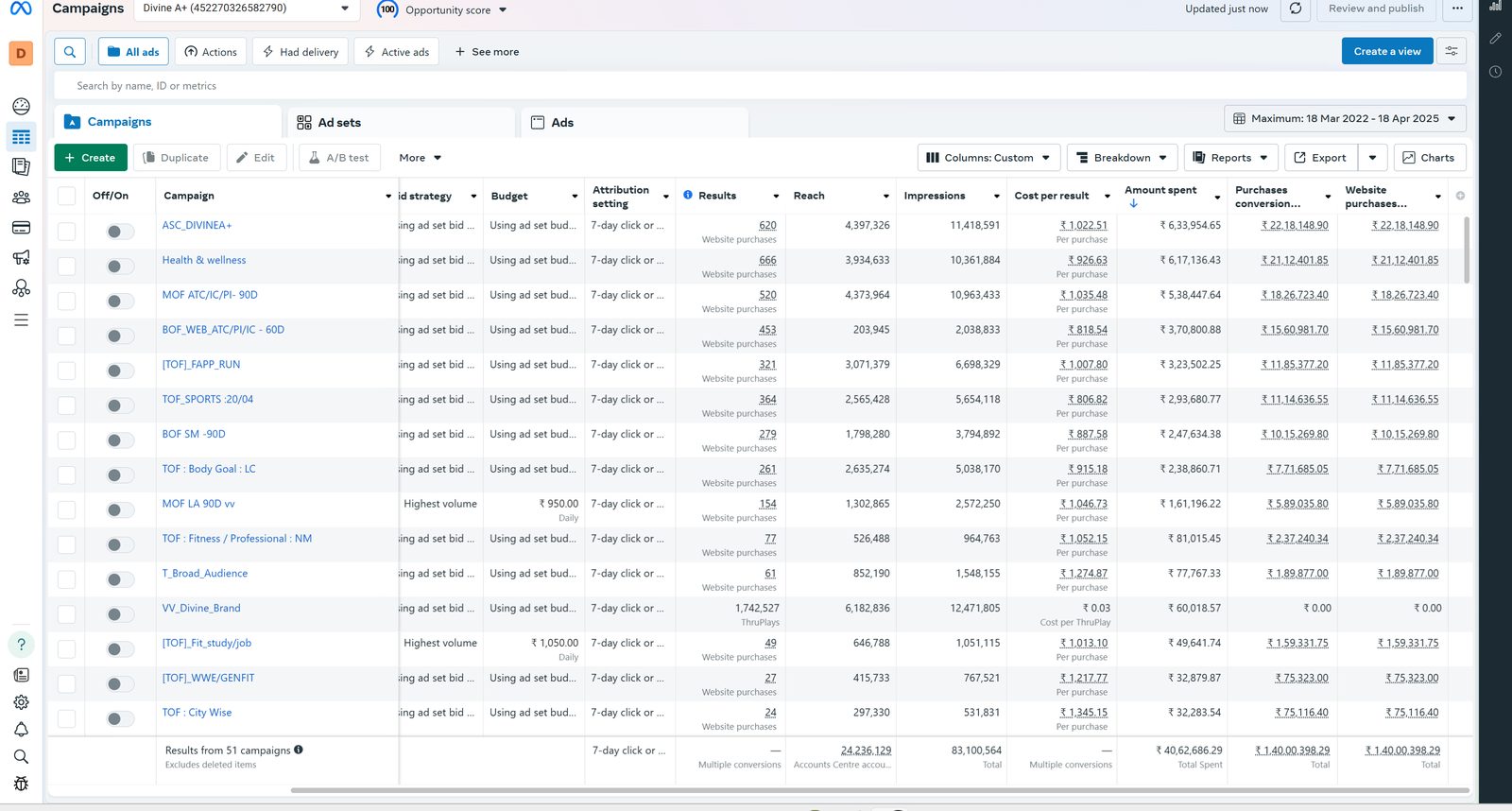Open Billing card icon in sidebar
Screen dimensions: 1512x811
click(21, 228)
